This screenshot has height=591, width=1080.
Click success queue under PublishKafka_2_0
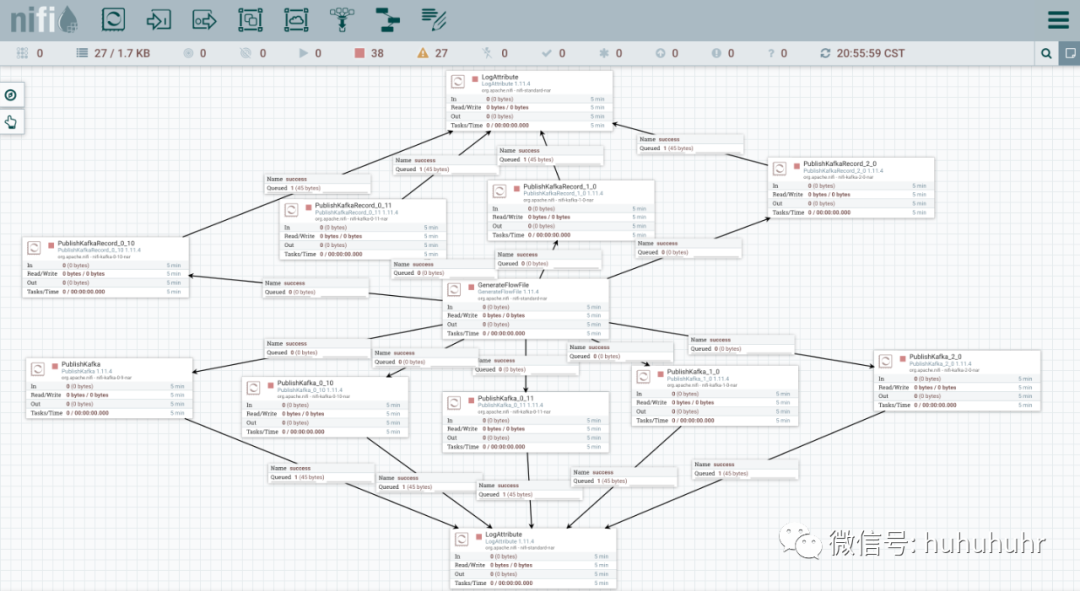(x=745, y=469)
